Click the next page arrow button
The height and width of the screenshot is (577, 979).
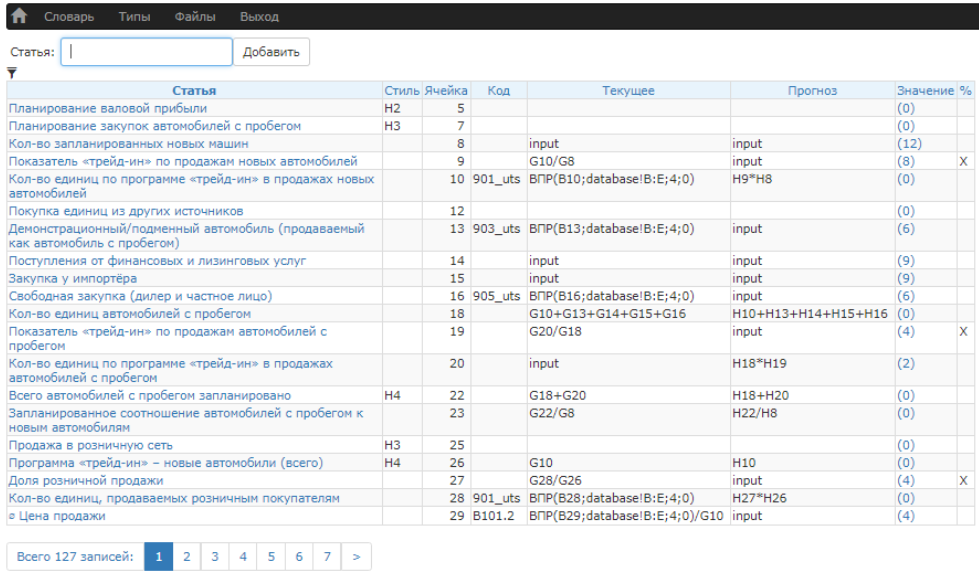click(x=356, y=556)
